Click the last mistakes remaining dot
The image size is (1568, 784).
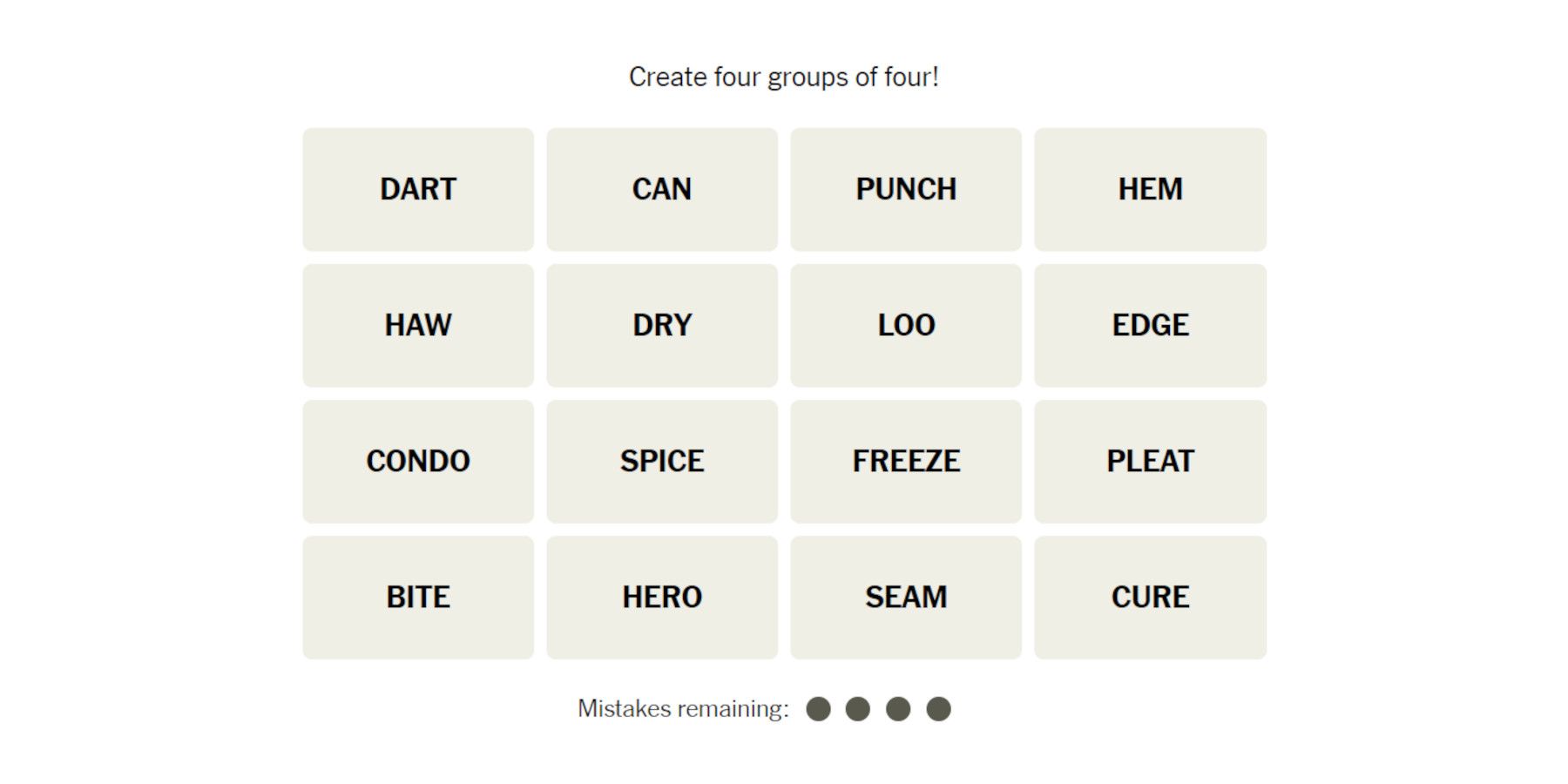coord(938,709)
